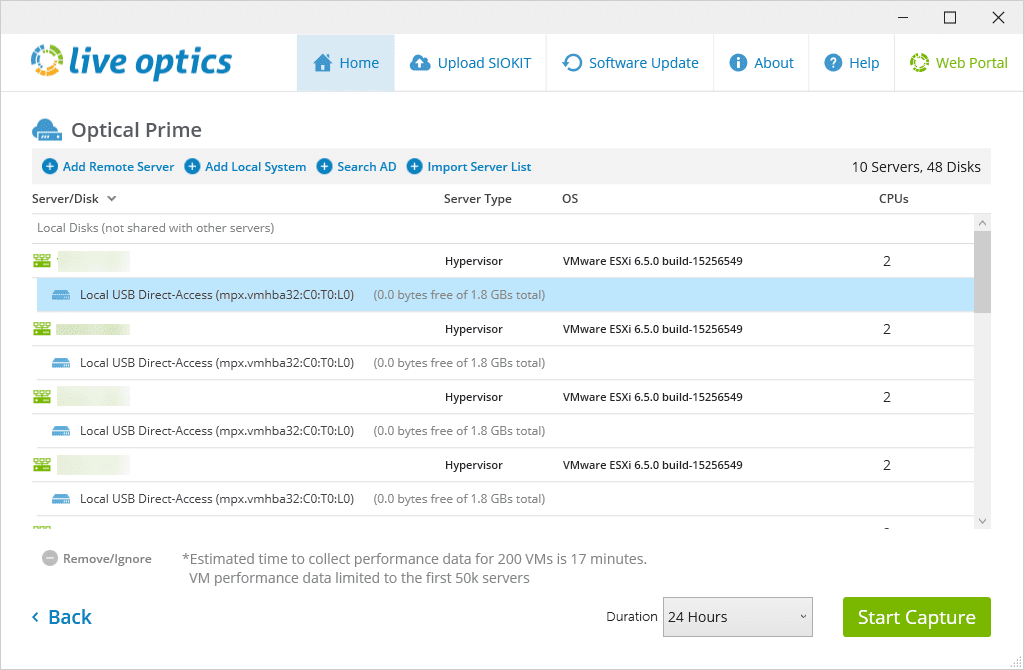The width and height of the screenshot is (1024, 670).
Task: Click the minus icon for Remove/Ignore
Action: pyautogui.click(x=50, y=558)
